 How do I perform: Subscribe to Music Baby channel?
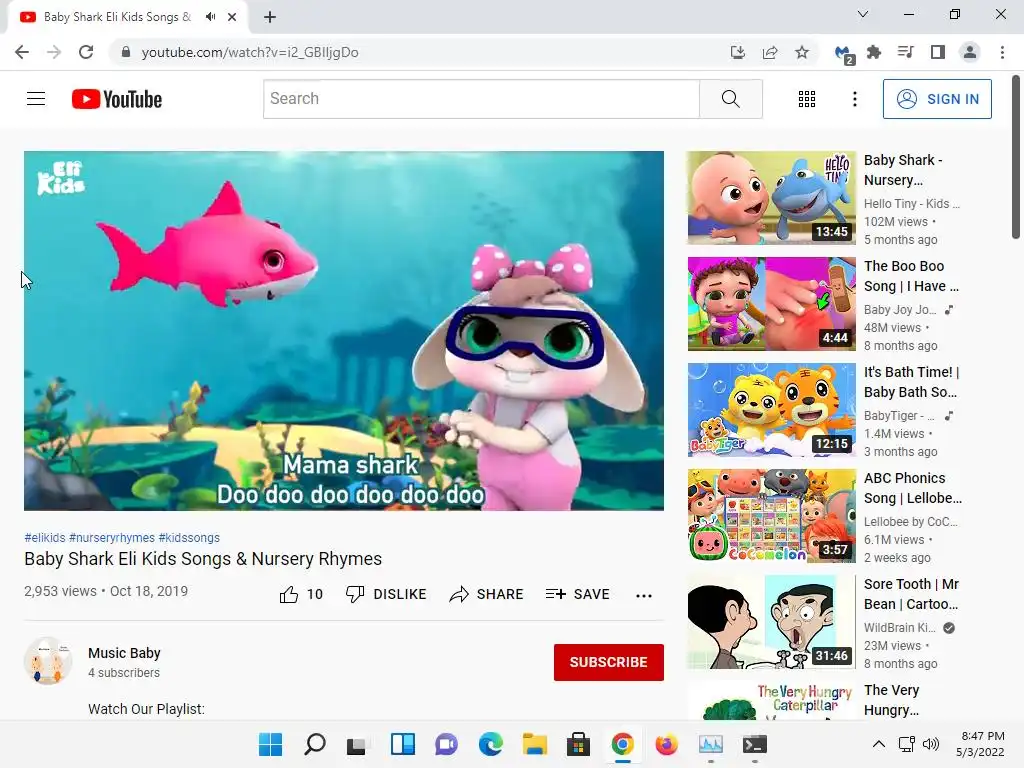click(x=609, y=662)
